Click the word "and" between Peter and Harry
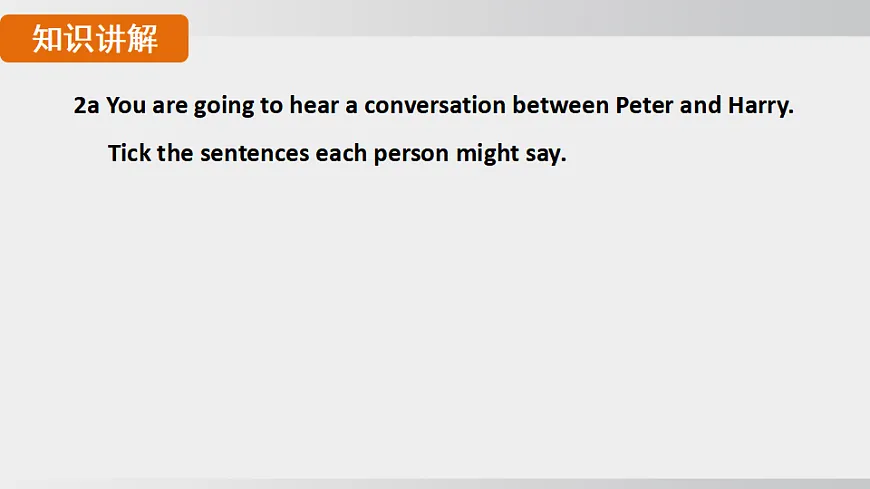Image resolution: width=870 pixels, height=489 pixels. coord(701,105)
